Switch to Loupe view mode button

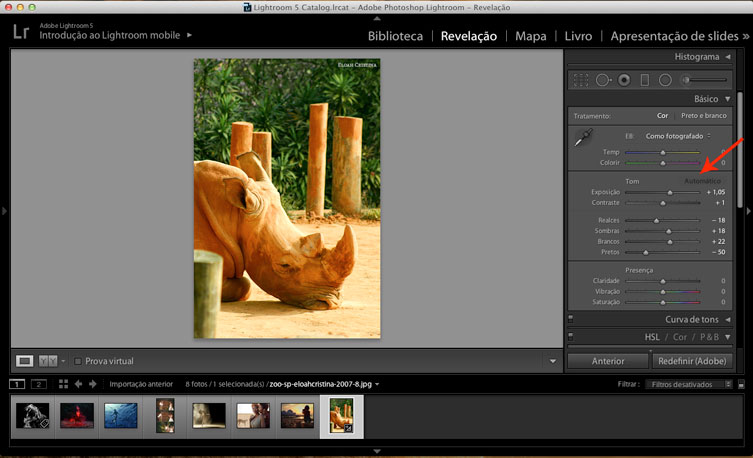26,360
